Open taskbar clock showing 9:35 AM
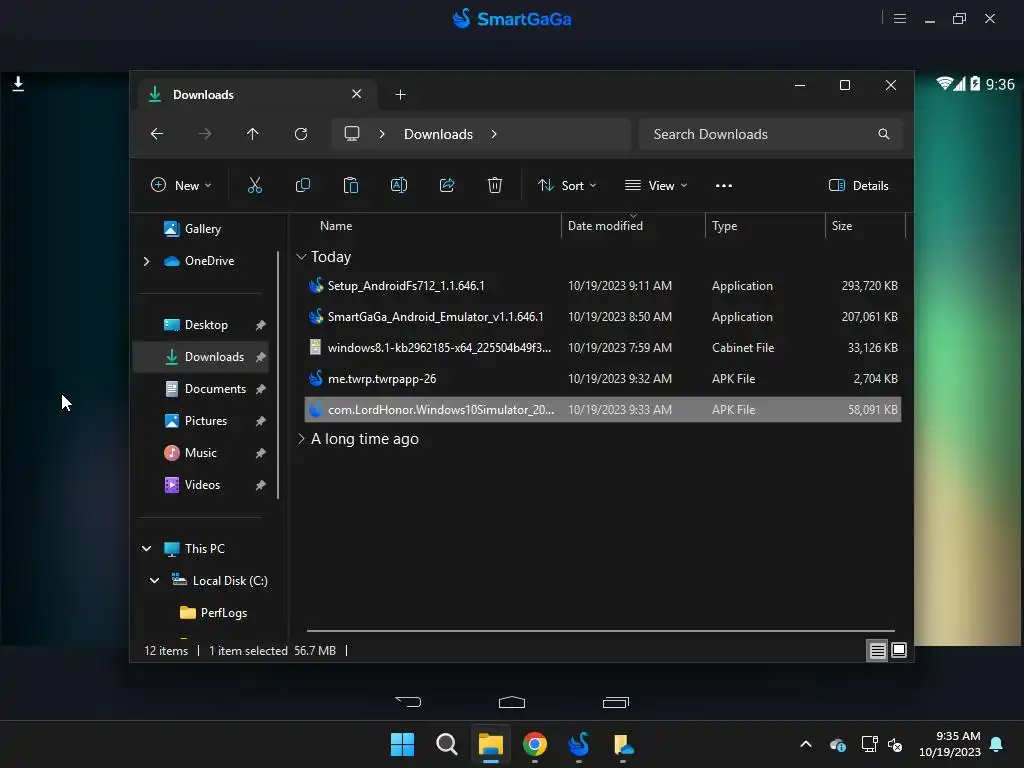Screen dimensions: 1024x768 click(950, 744)
